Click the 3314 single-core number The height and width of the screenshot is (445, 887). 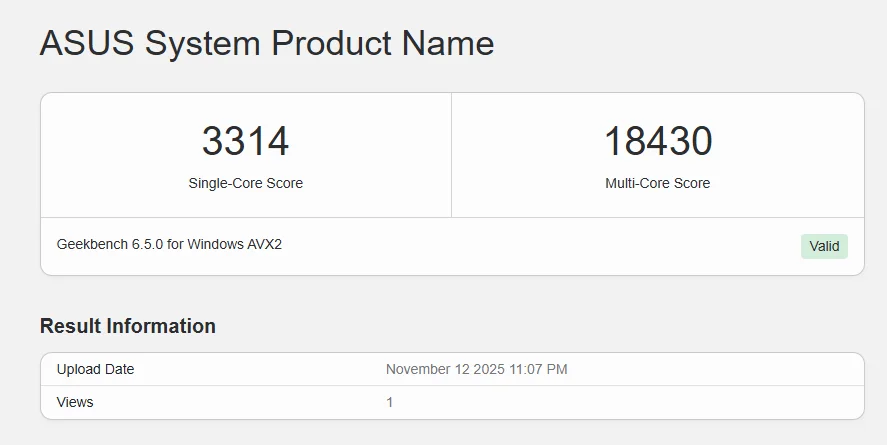(245, 141)
